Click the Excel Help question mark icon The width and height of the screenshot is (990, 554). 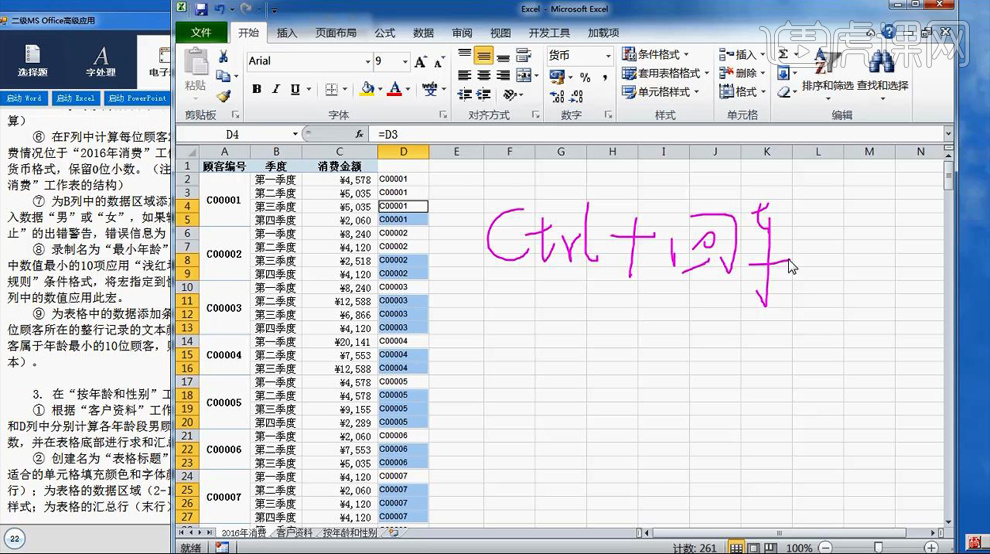[x=889, y=32]
